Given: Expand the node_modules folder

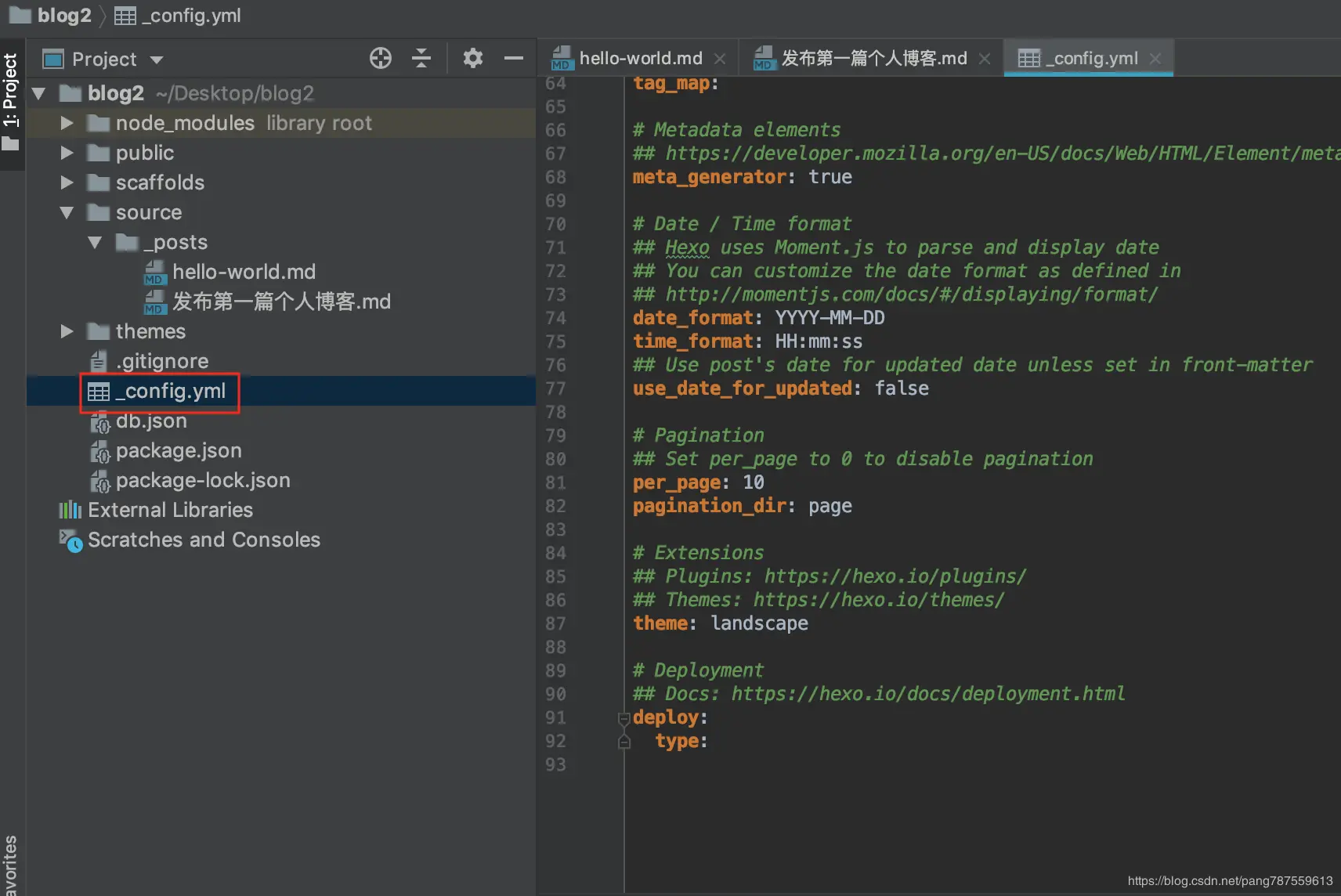Looking at the screenshot, I should coord(67,124).
